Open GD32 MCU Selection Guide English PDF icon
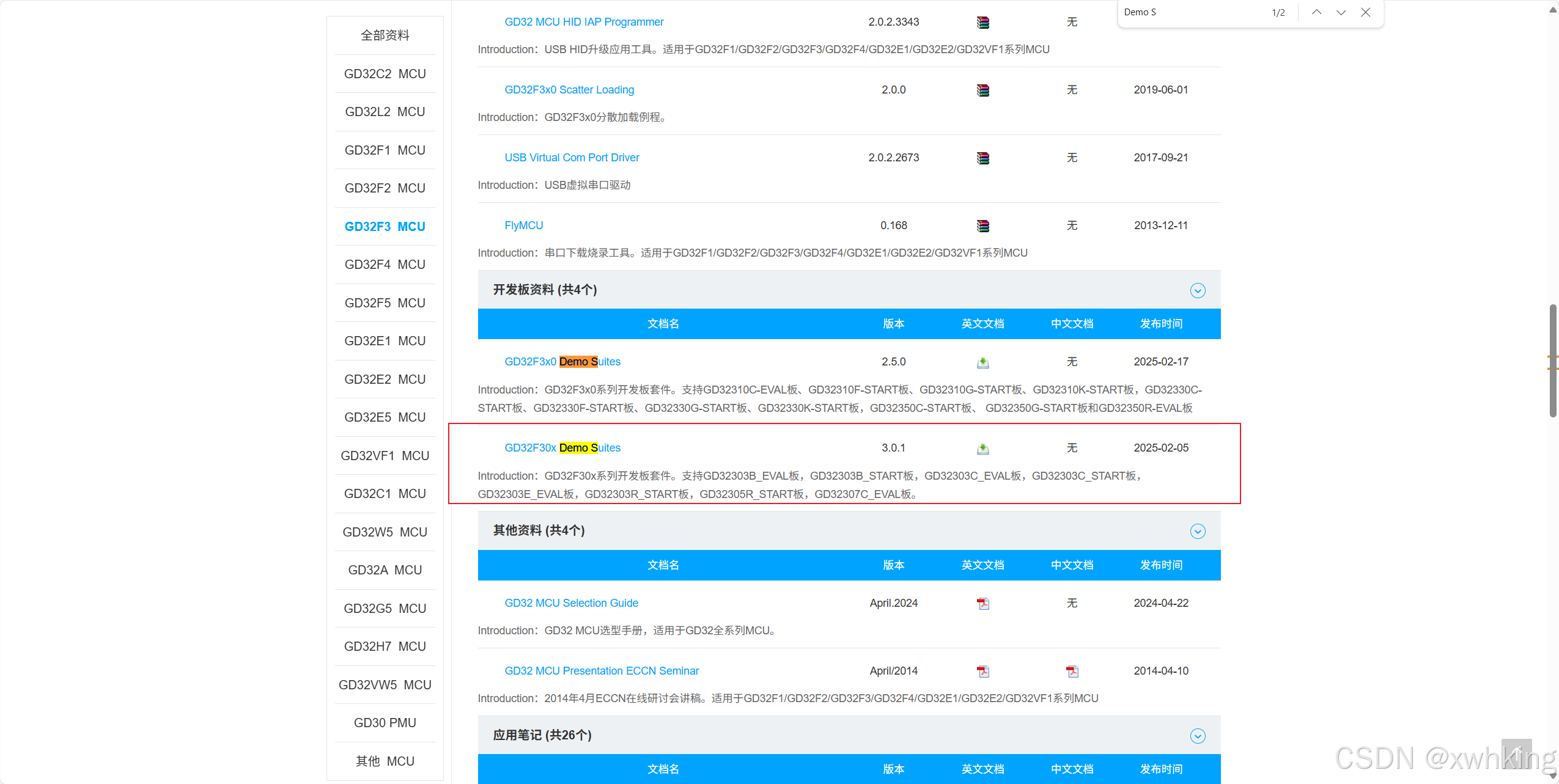Image resolution: width=1559 pixels, height=784 pixels. 982,604
